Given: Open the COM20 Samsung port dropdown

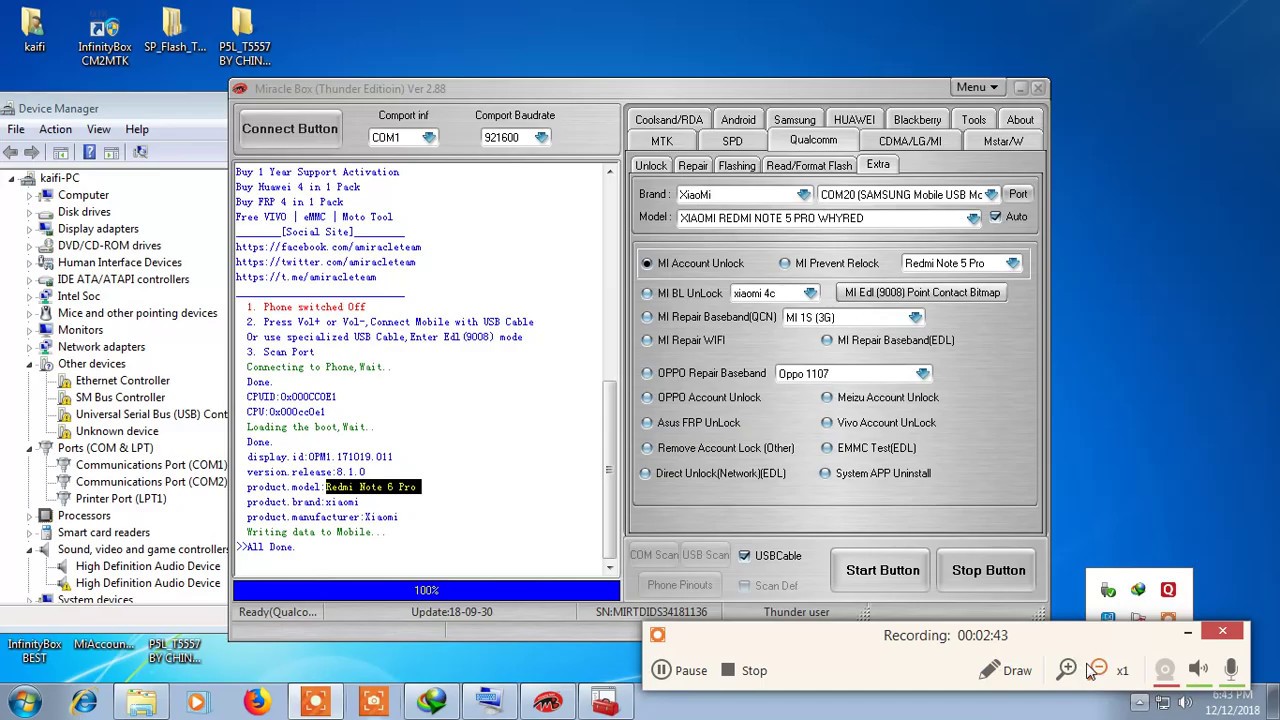Looking at the screenshot, I should click(990, 195).
